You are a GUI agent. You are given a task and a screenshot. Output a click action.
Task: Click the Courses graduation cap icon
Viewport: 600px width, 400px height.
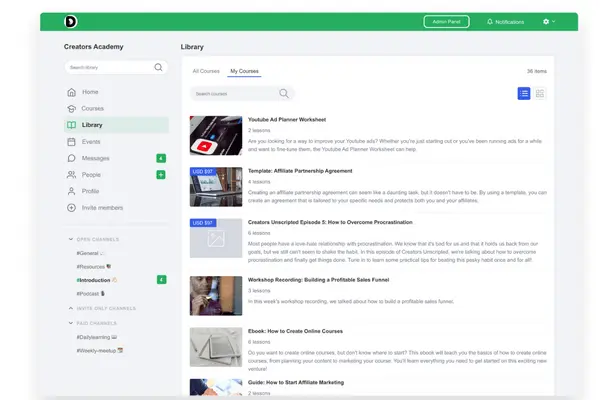tap(72, 109)
